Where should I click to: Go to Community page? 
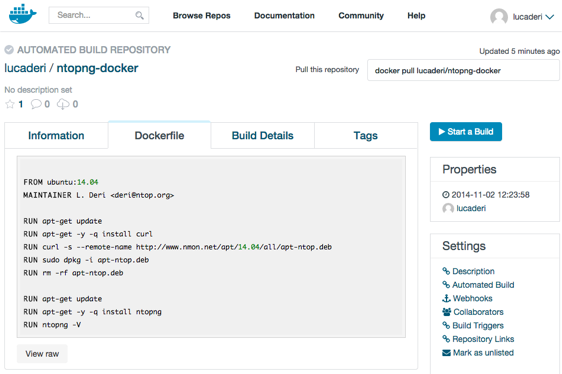click(361, 16)
